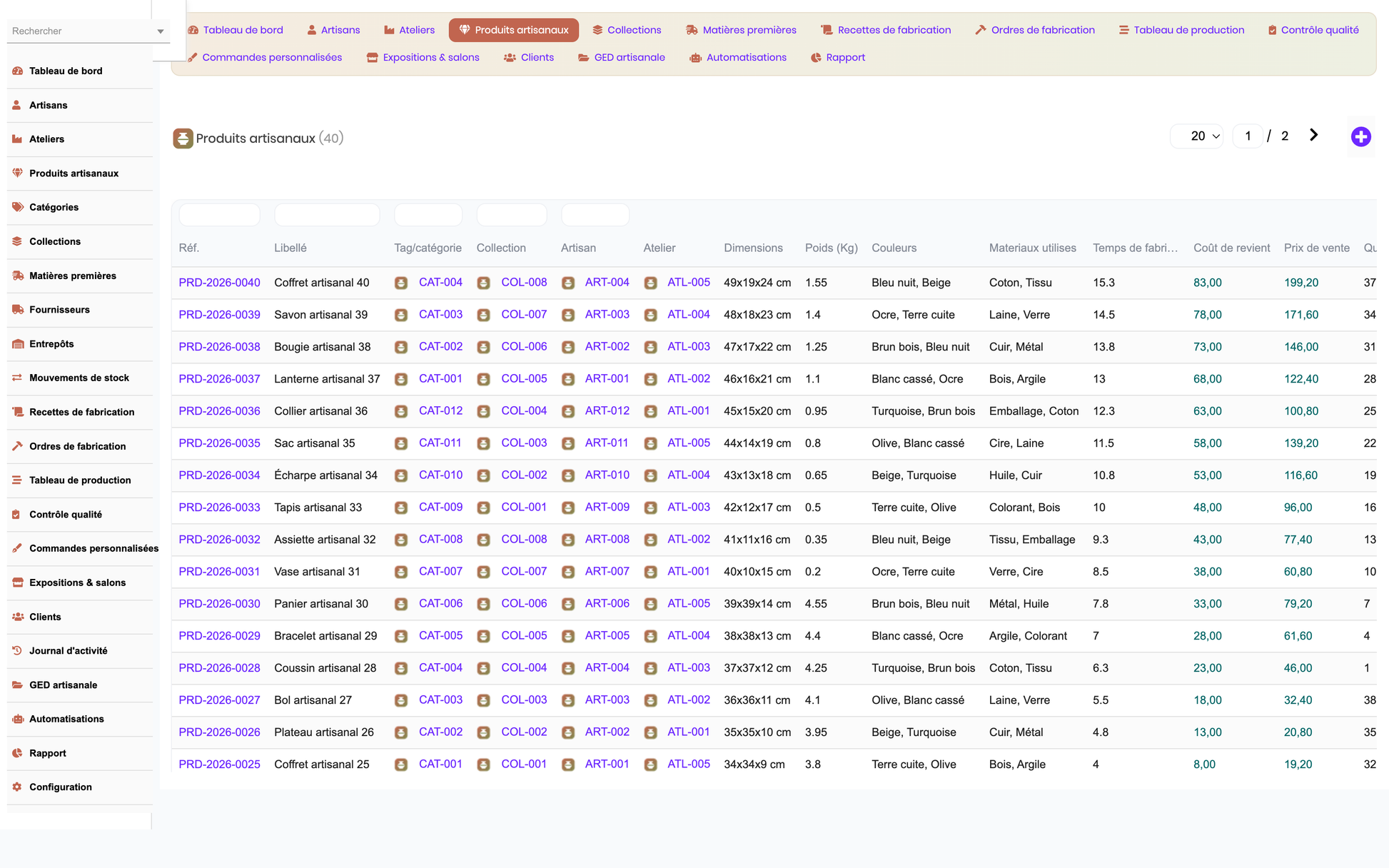This screenshot has height=868, width=1389.
Task: Click the Ateliers factory icon in sidebar
Action: (17, 139)
